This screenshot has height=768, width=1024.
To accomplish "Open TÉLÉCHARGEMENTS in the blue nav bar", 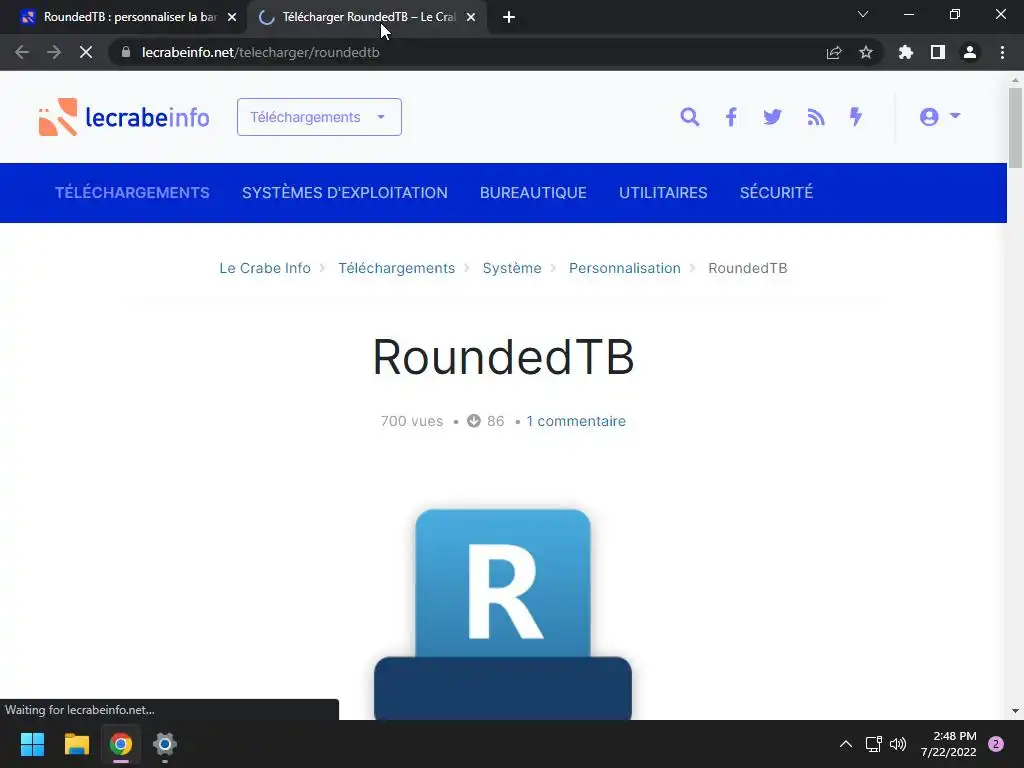I will point(132,193).
